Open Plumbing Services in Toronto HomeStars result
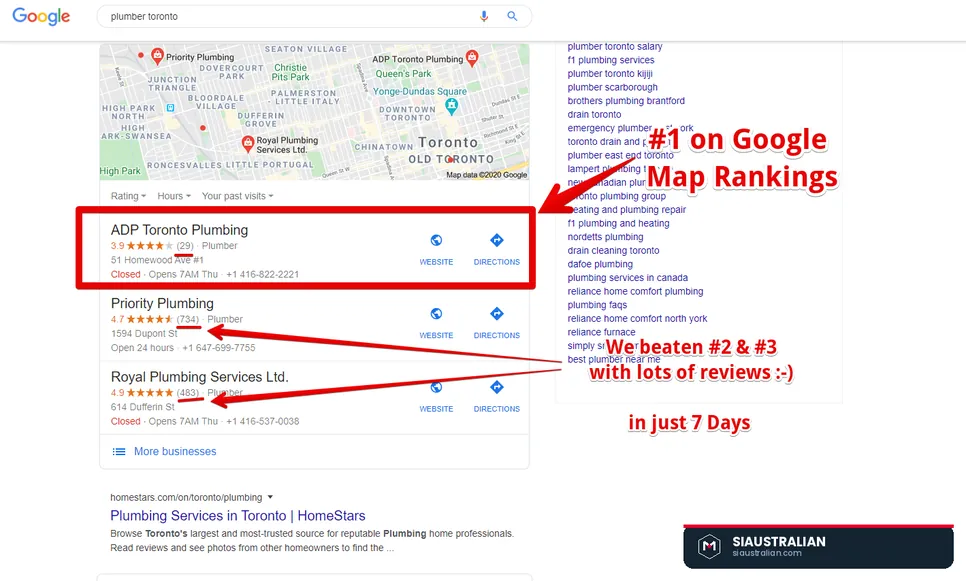 pyautogui.click(x=238, y=516)
